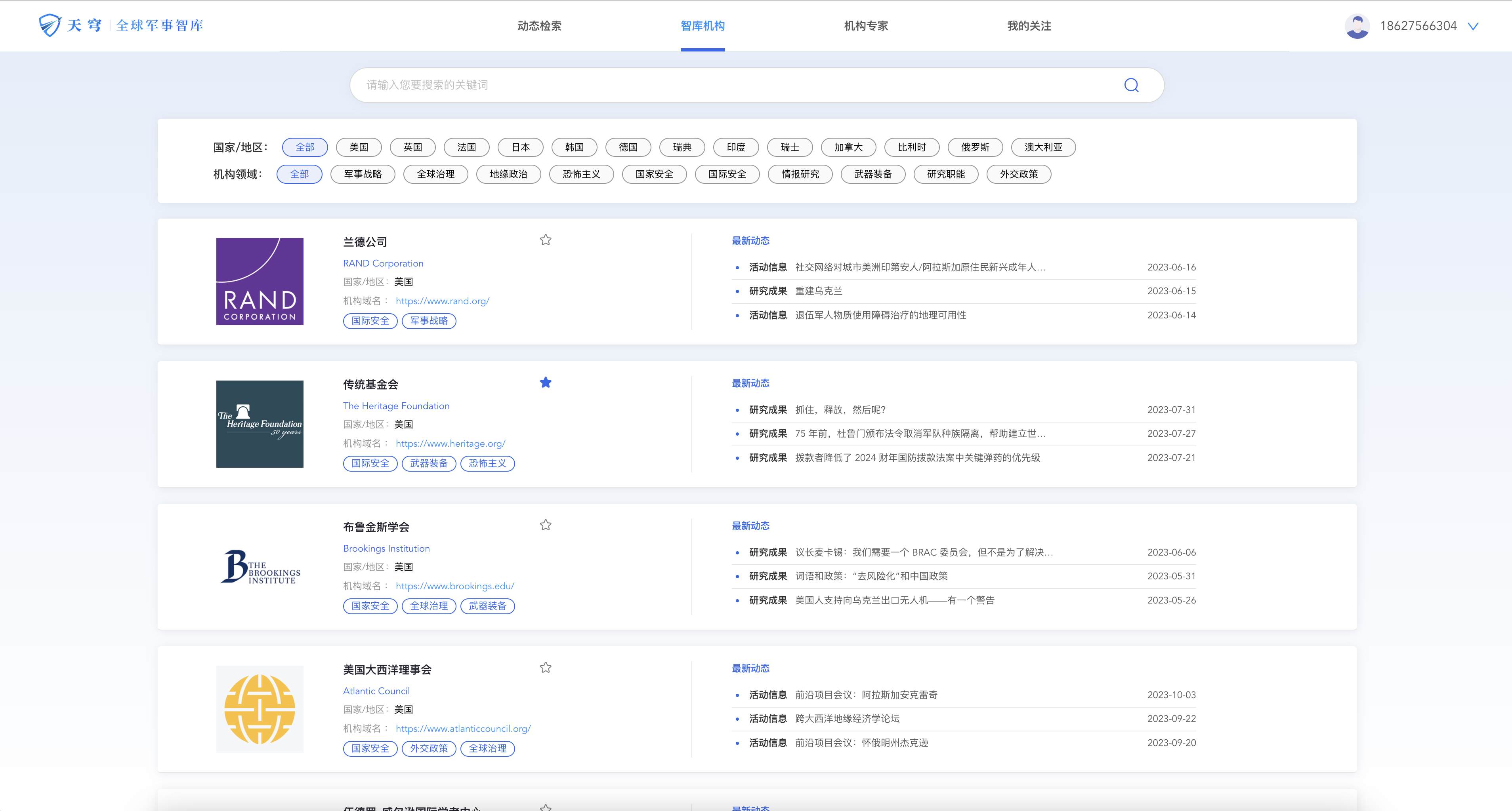Click The Heritage Foundation name link

(x=396, y=406)
